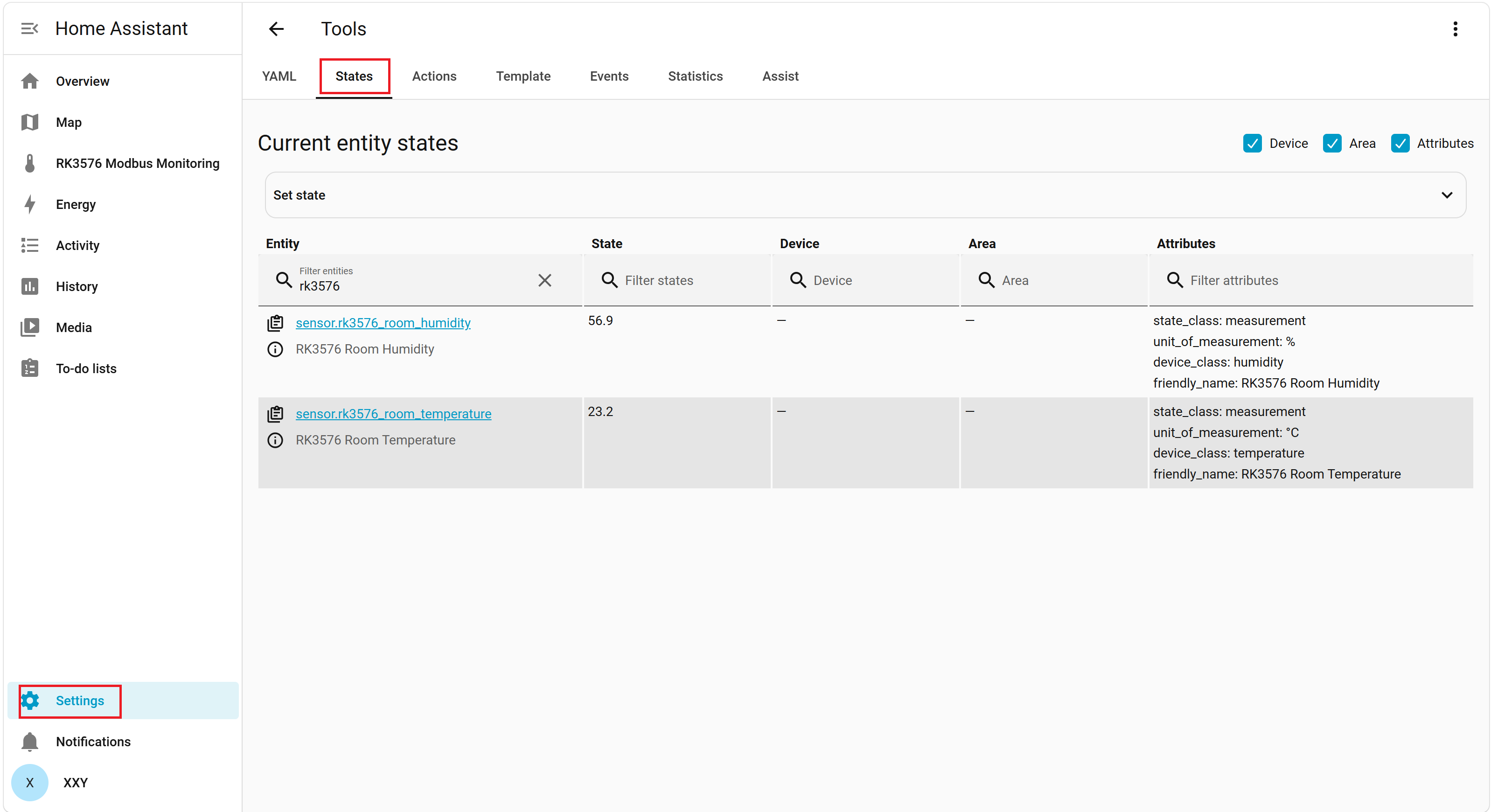
Task: Open the Map sidebar item
Action: point(123,122)
